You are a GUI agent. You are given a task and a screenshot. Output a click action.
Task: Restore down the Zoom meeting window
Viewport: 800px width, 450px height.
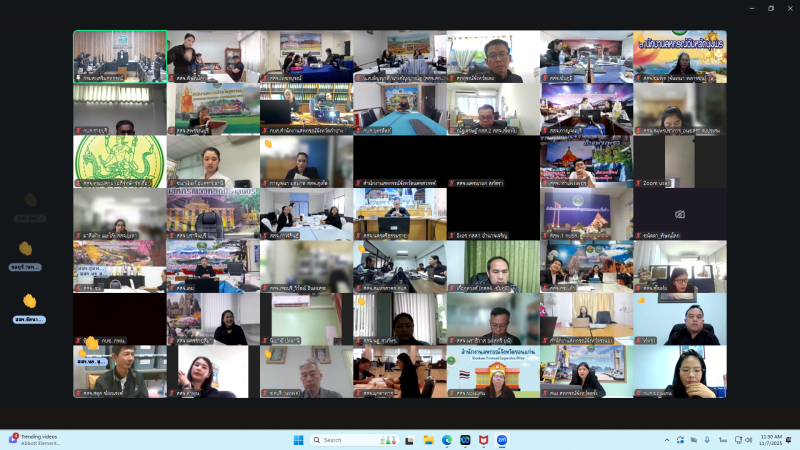click(771, 8)
